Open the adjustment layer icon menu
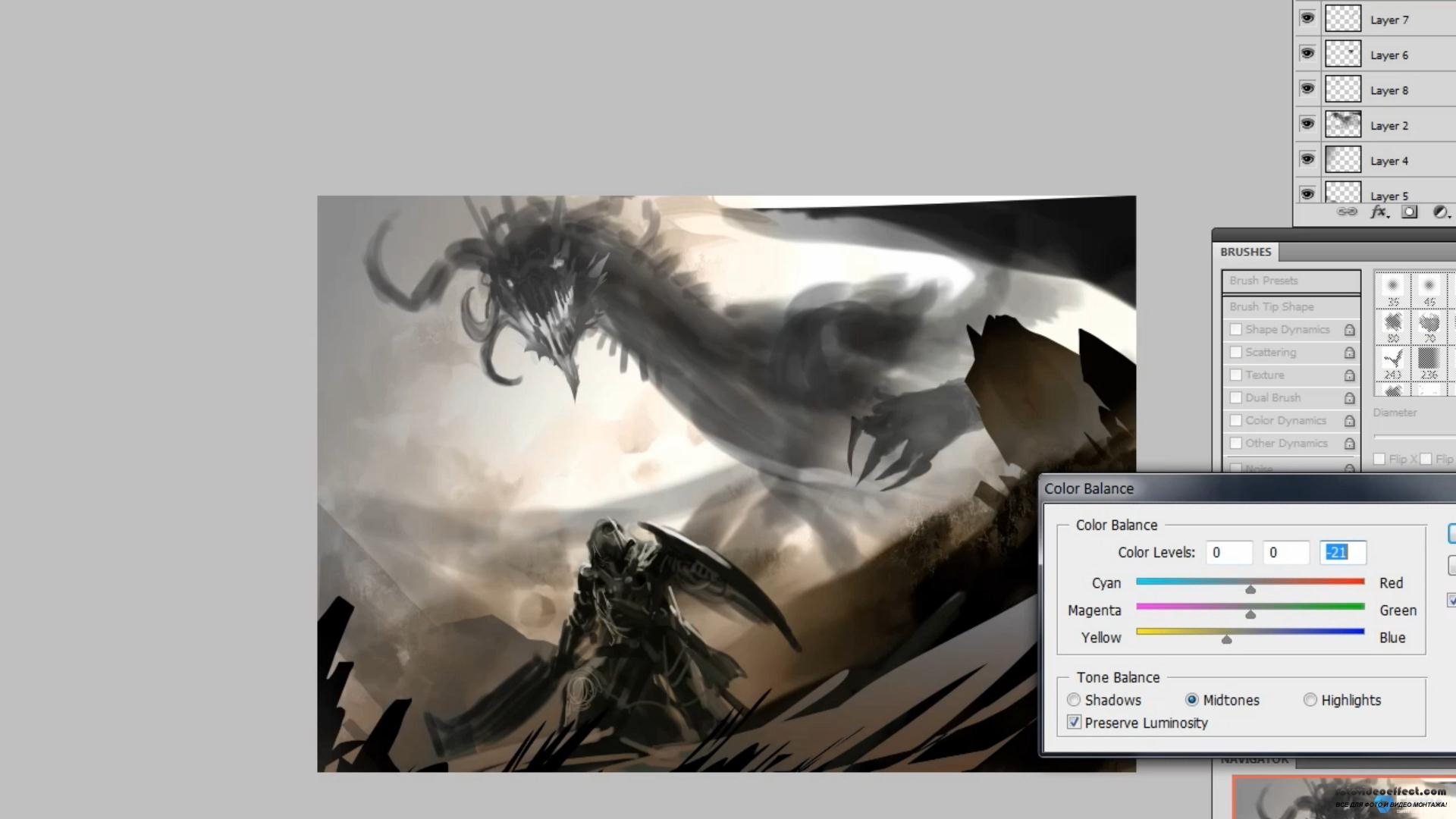Screen dimensions: 1456x819 pyautogui.click(x=1440, y=212)
